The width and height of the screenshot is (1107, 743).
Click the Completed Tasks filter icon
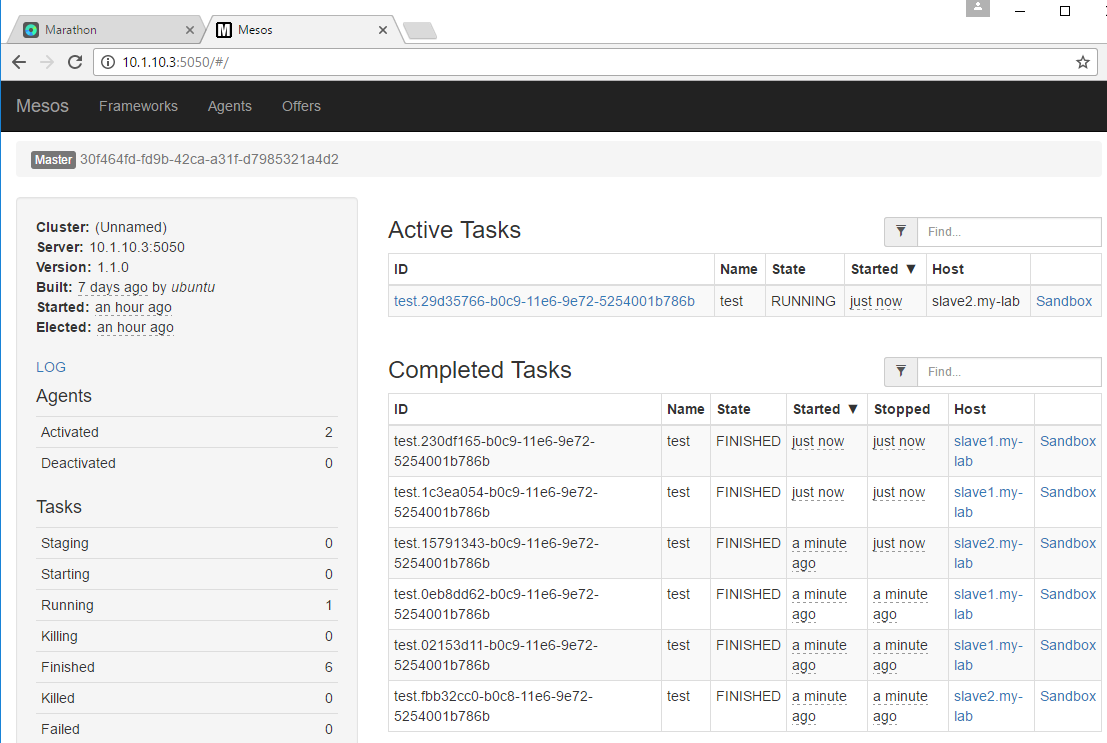pos(901,372)
